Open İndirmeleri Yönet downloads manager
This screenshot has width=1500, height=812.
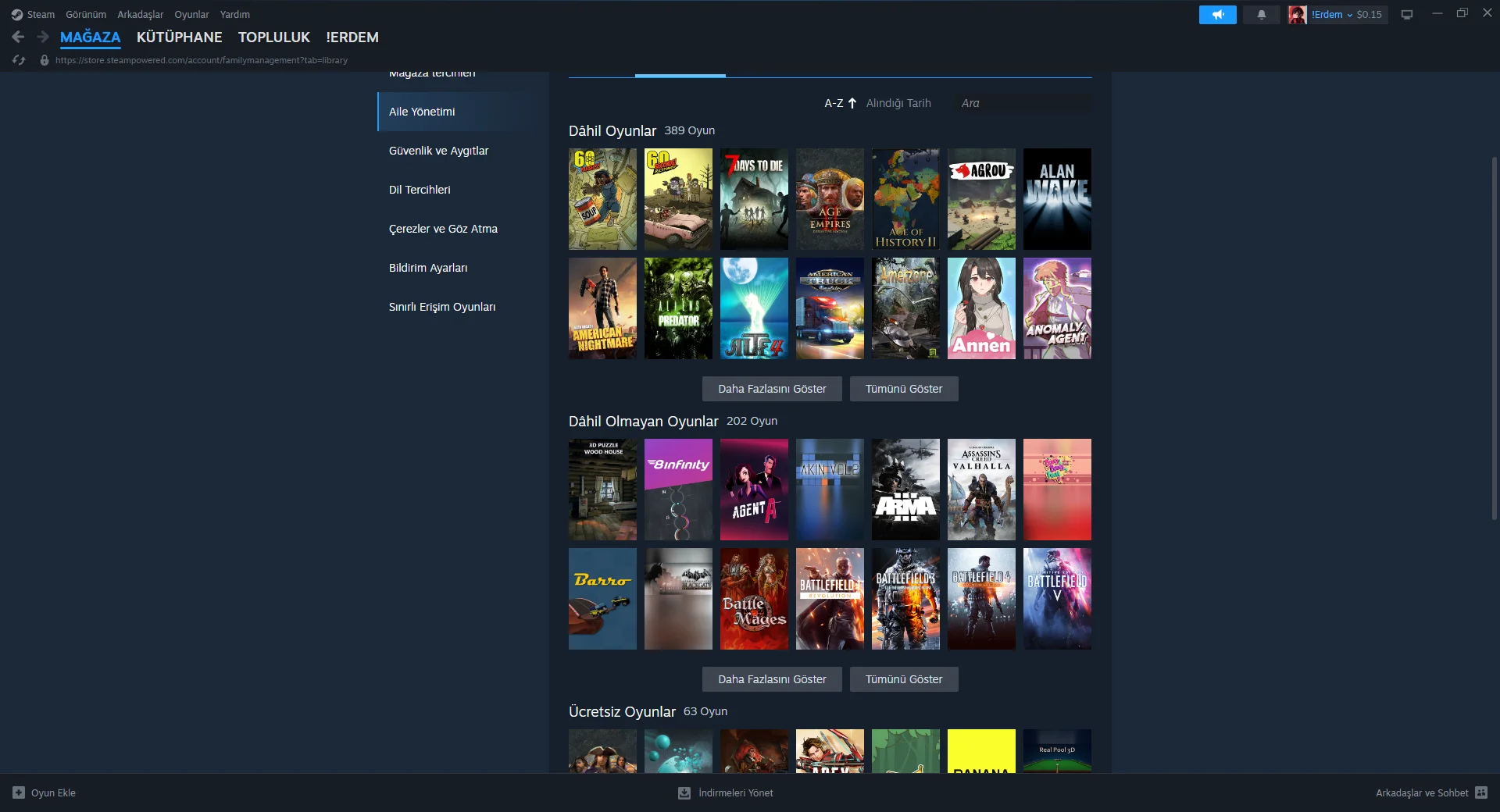point(726,792)
